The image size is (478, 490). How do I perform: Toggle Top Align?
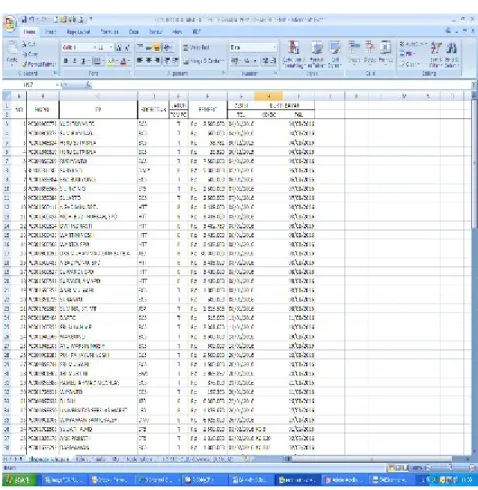[x=140, y=48]
